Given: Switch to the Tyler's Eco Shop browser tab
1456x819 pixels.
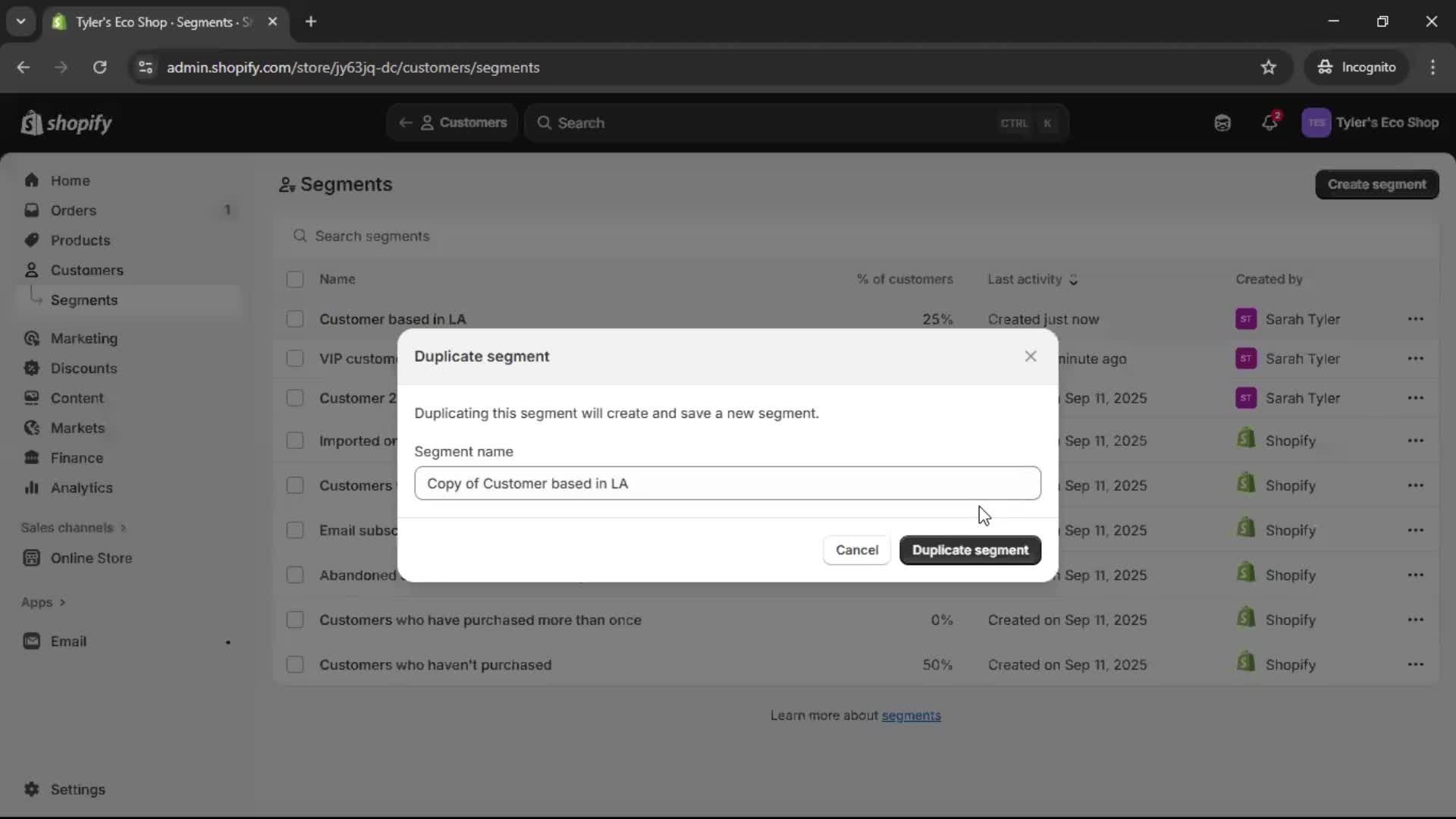Looking at the screenshot, I should (152, 22).
